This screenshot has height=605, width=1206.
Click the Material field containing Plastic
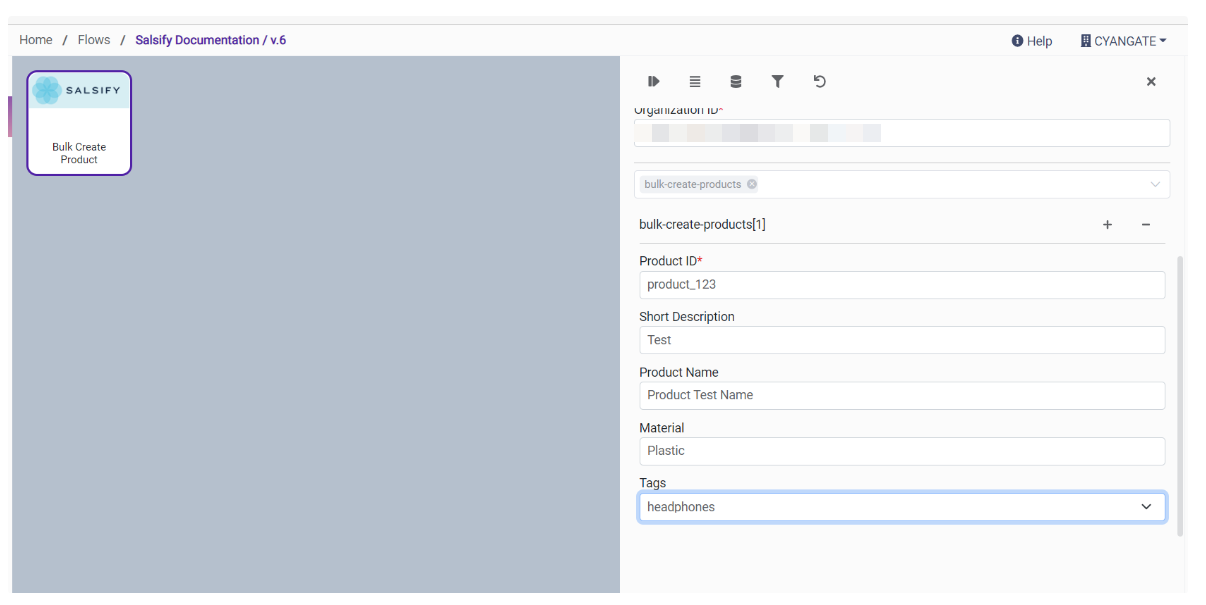click(x=901, y=451)
